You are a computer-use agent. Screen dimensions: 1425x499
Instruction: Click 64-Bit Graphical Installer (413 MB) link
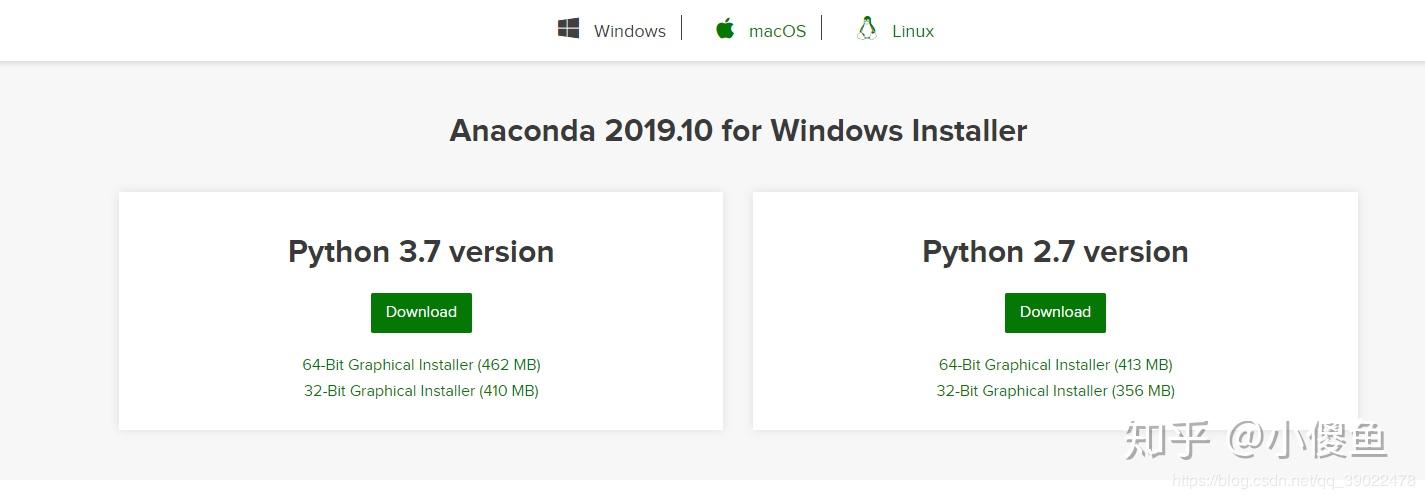1055,365
